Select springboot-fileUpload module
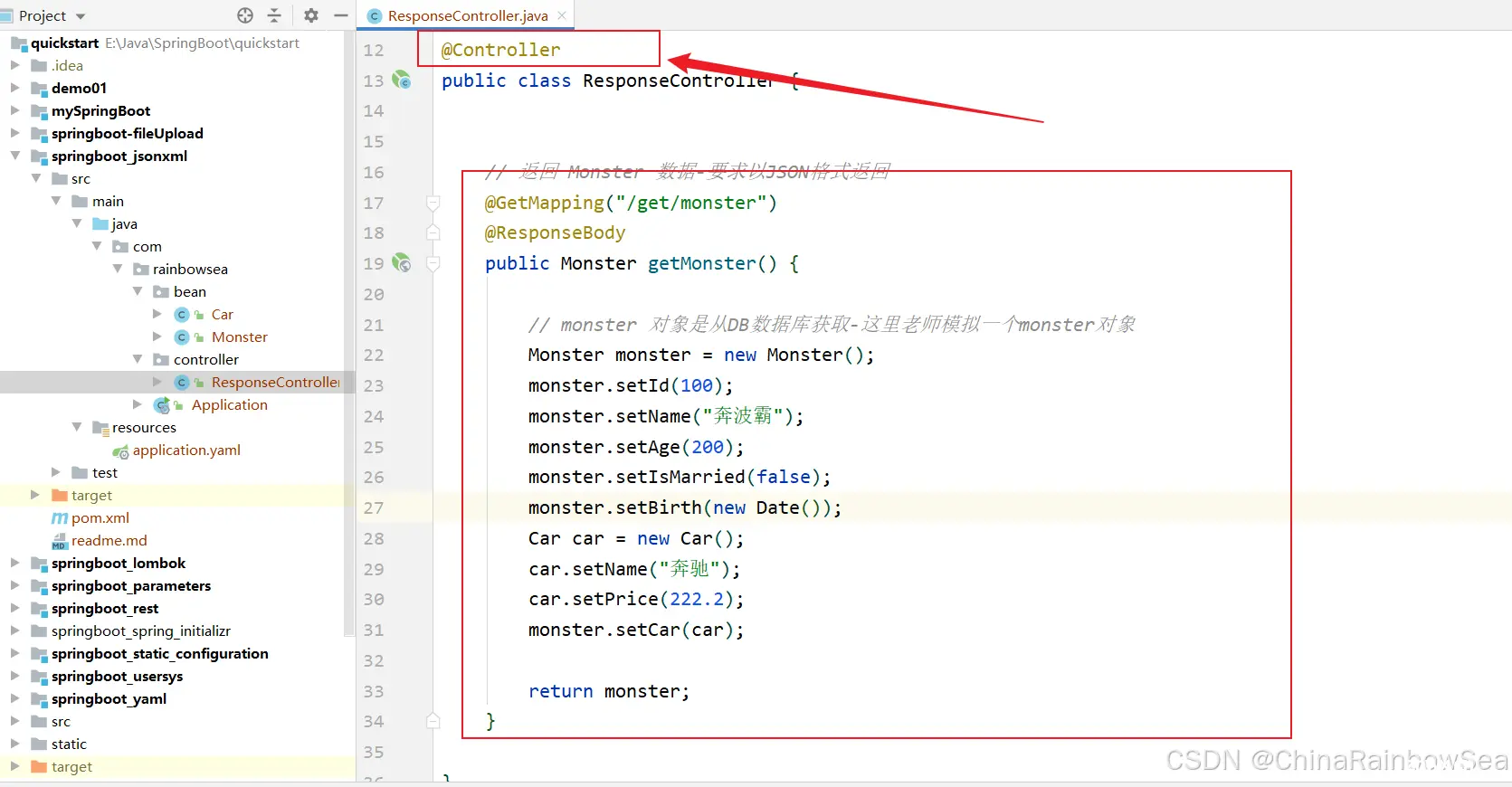This screenshot has height=787, width=1512. click(x=128, y=133)
